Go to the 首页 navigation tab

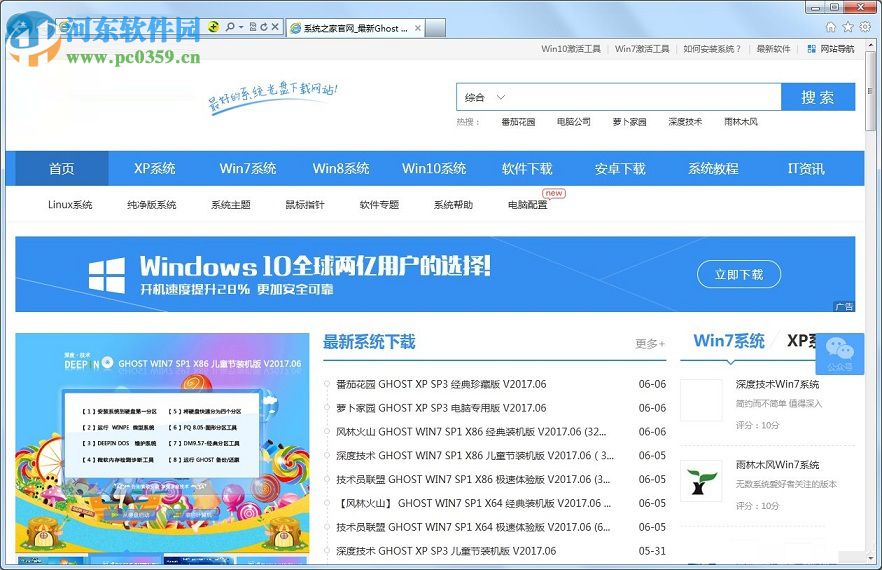(x=61, y=168)
